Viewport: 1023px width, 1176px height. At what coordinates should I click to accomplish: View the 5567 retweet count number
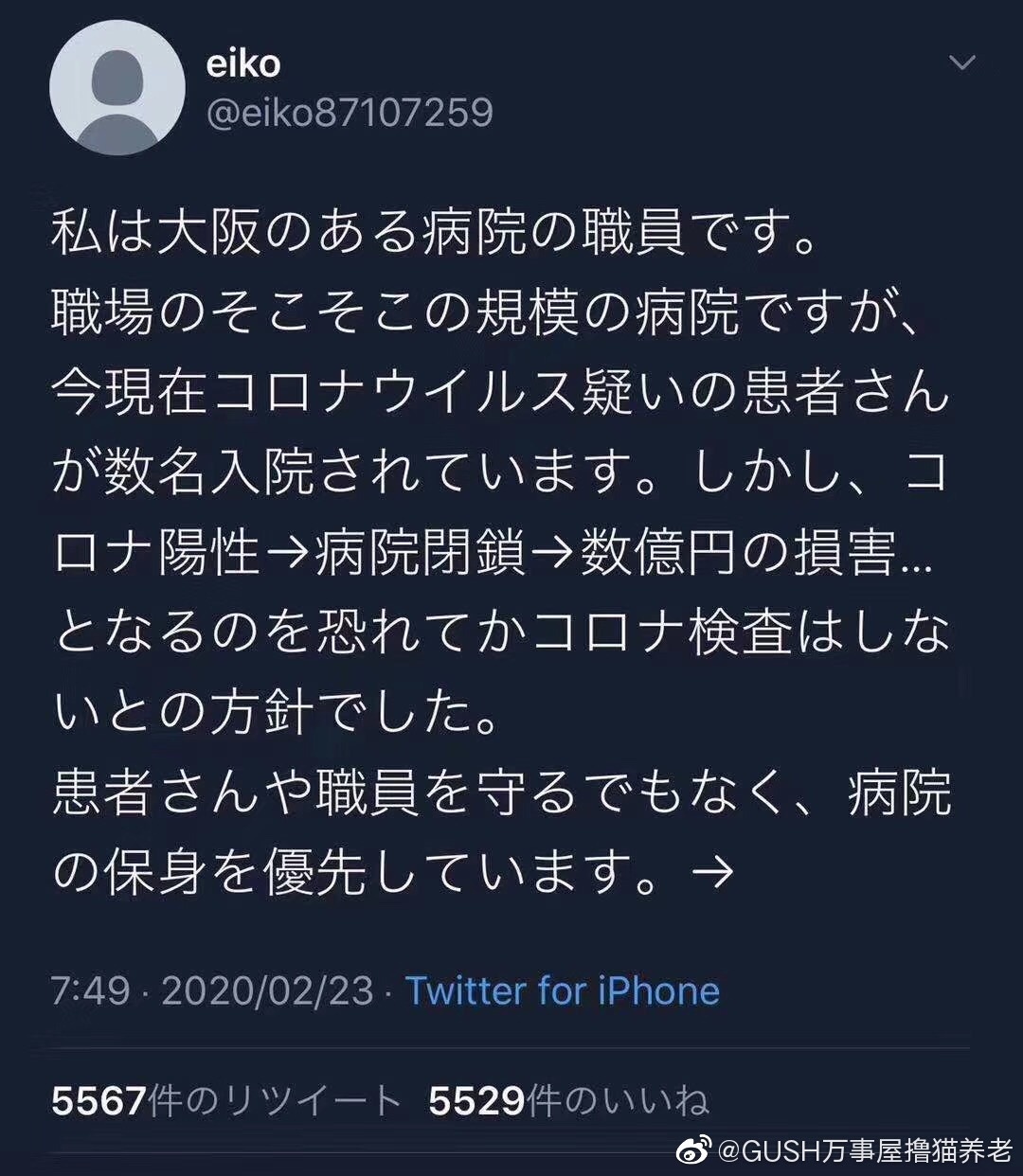(99, 1101)
